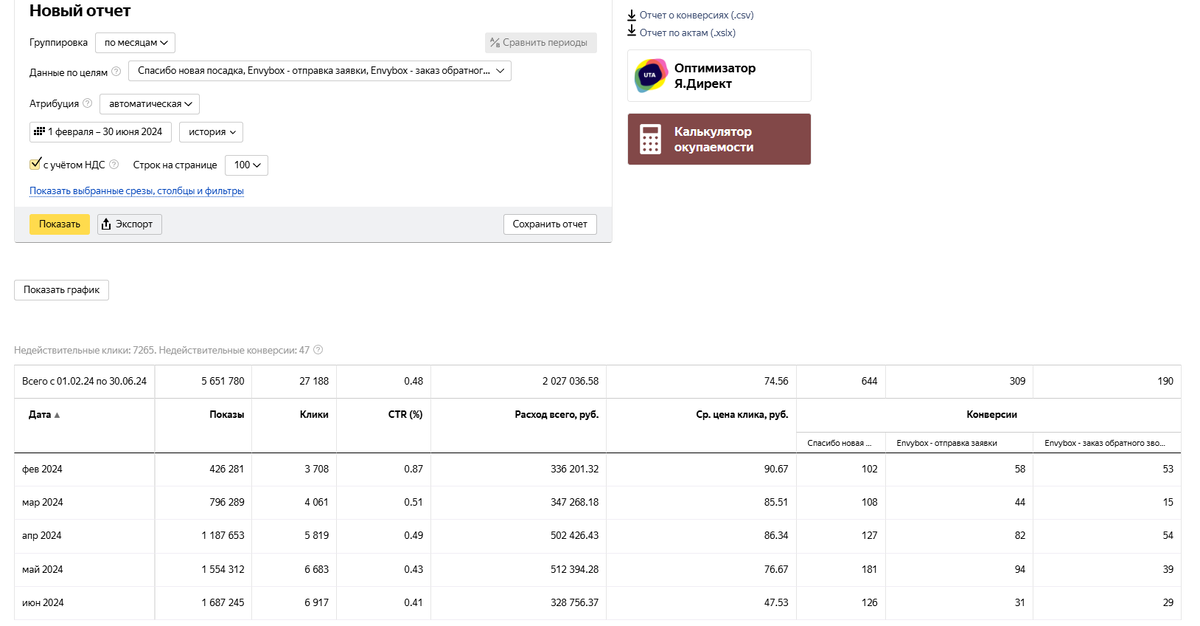This screenshot has width=1200, height=626.
Task: Click the help icon next to Атрибуция
Action: (x=88, y=103)
